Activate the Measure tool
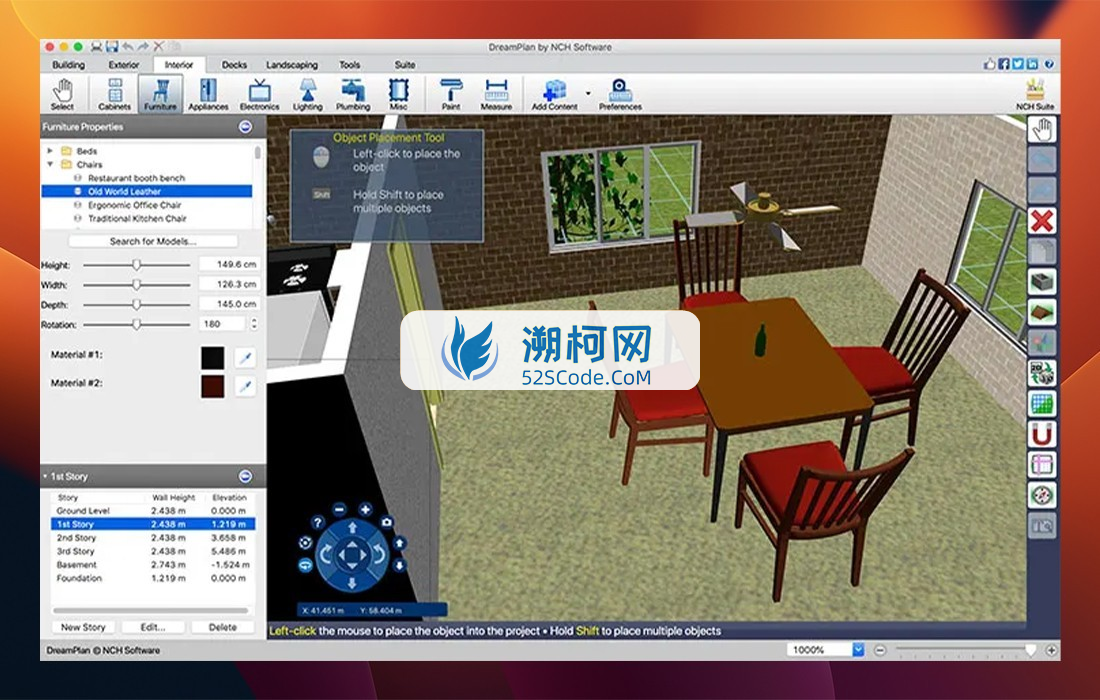This screenshot has height=700, width=1100. (x=496, y=94)
